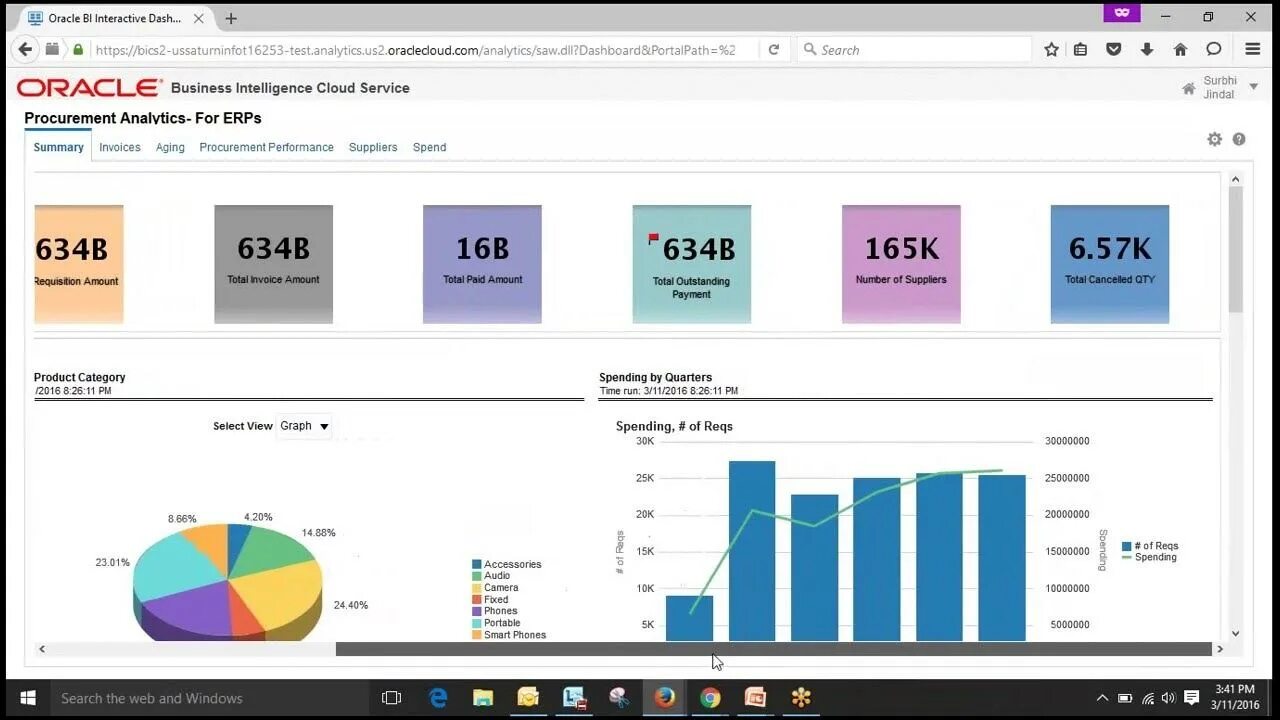Bookmark this page with the star icon

coord(1051,49)
